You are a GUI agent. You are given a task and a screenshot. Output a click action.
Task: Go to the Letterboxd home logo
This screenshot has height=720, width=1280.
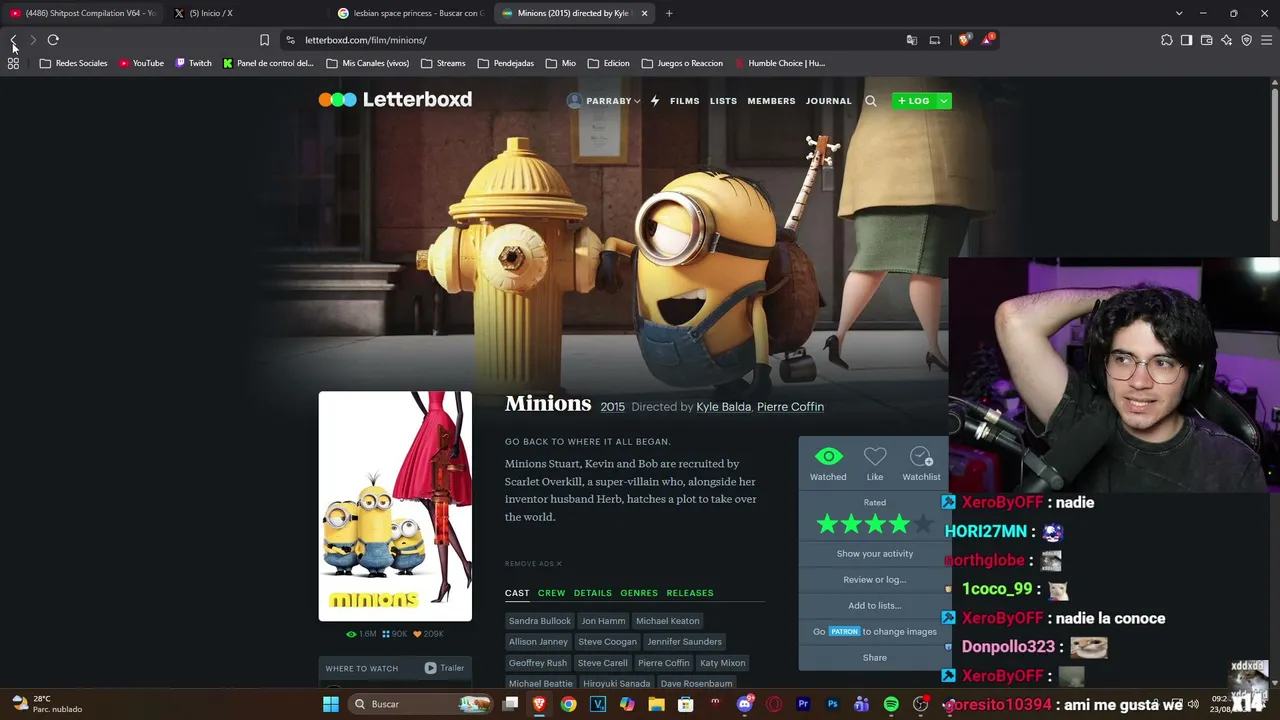pyautogui.click(x=395, y=100)
